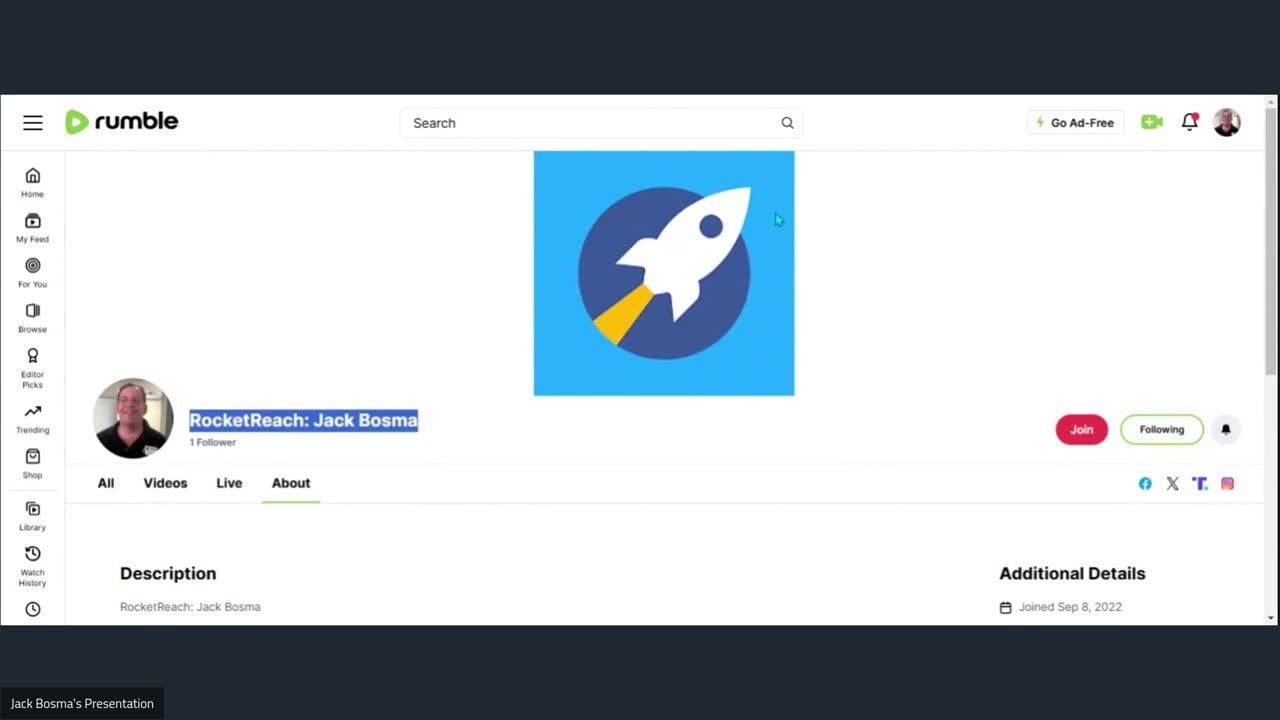Select the About tab
Screen dimensions: 1280x720
tap(291, 483)
